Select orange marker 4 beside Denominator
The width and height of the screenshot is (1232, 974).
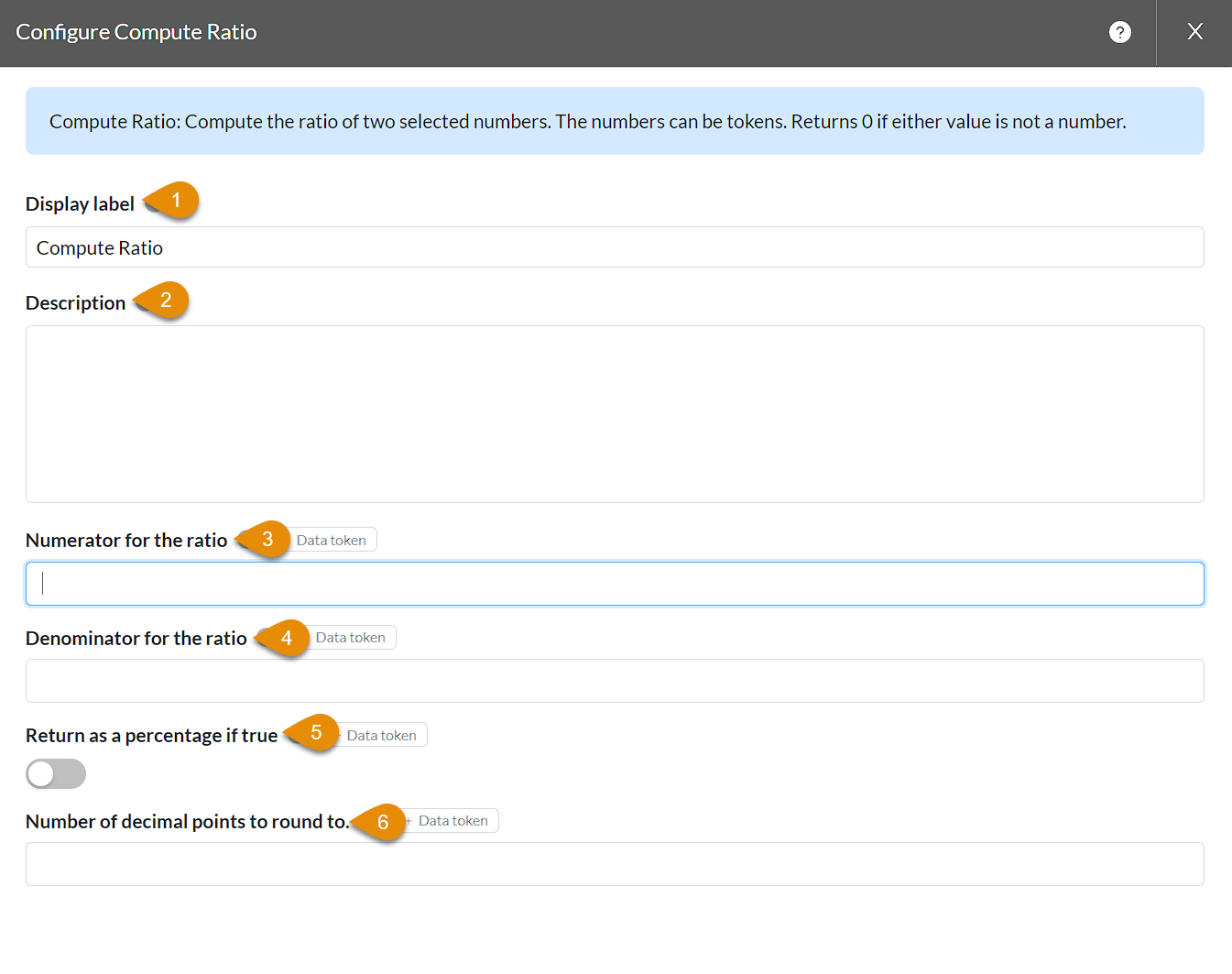[285, 638]
